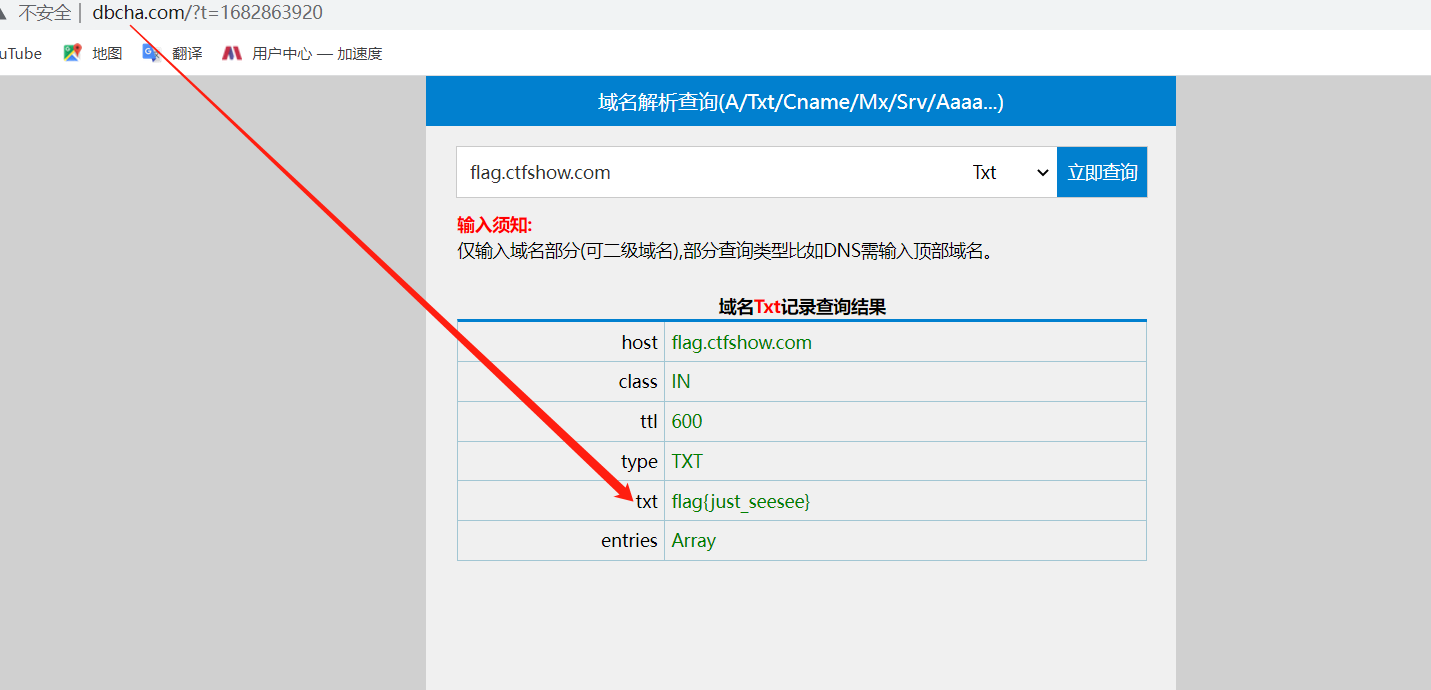Click the 域名解析查询 blue header title

point(800,102)
